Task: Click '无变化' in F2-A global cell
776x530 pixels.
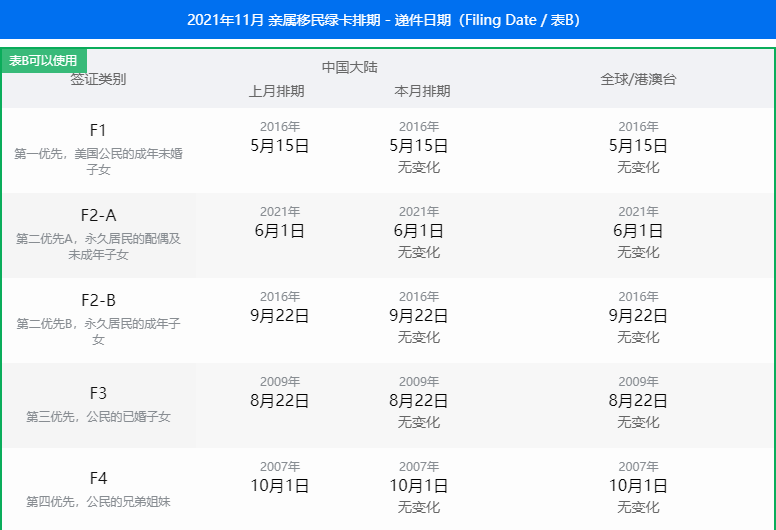Action: pos(638,252)
